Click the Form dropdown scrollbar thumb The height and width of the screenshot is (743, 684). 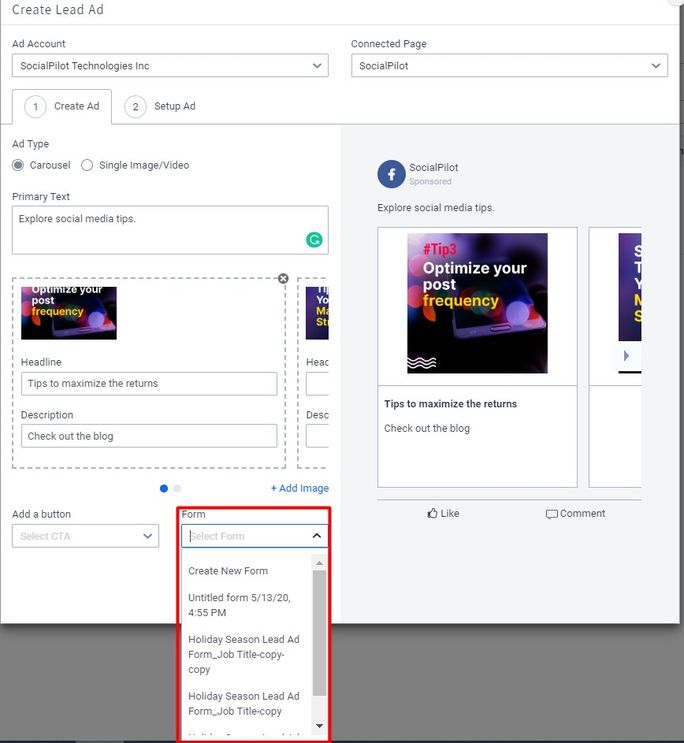point(319,634)
